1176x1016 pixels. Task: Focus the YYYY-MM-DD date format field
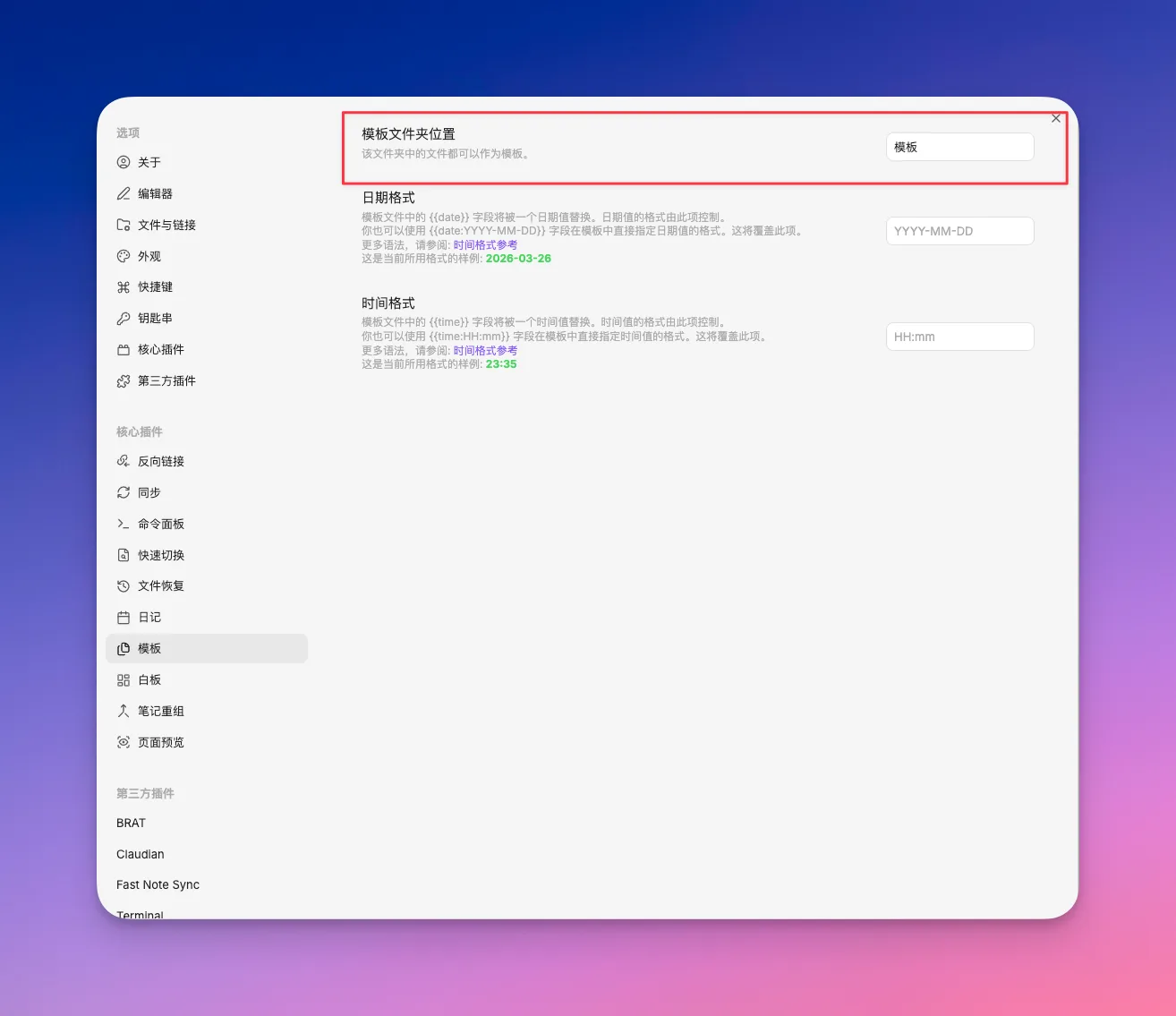[960, 231]
